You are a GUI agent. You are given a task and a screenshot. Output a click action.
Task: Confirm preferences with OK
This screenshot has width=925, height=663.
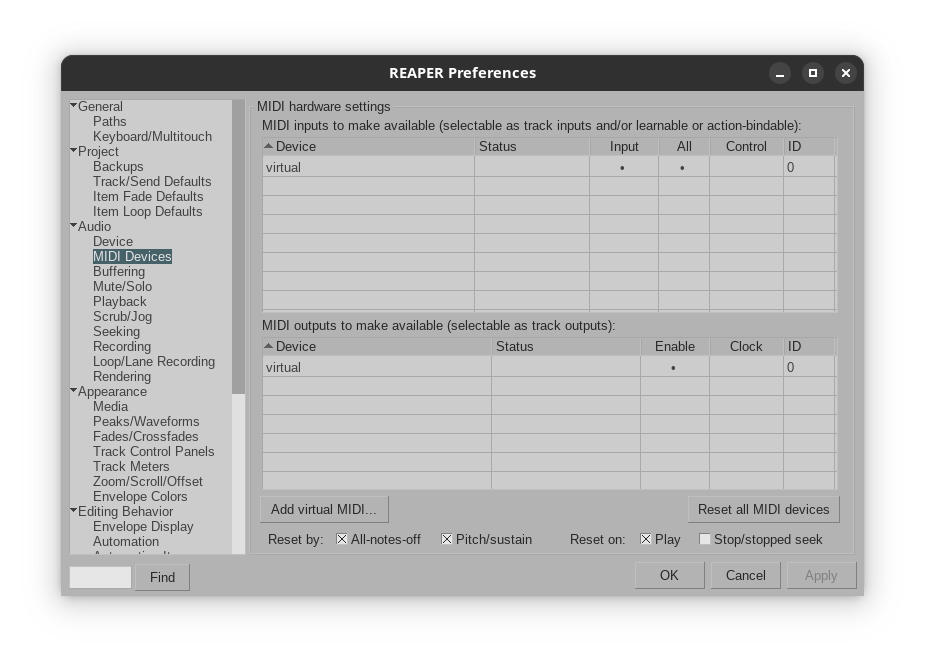coord(670,575)
